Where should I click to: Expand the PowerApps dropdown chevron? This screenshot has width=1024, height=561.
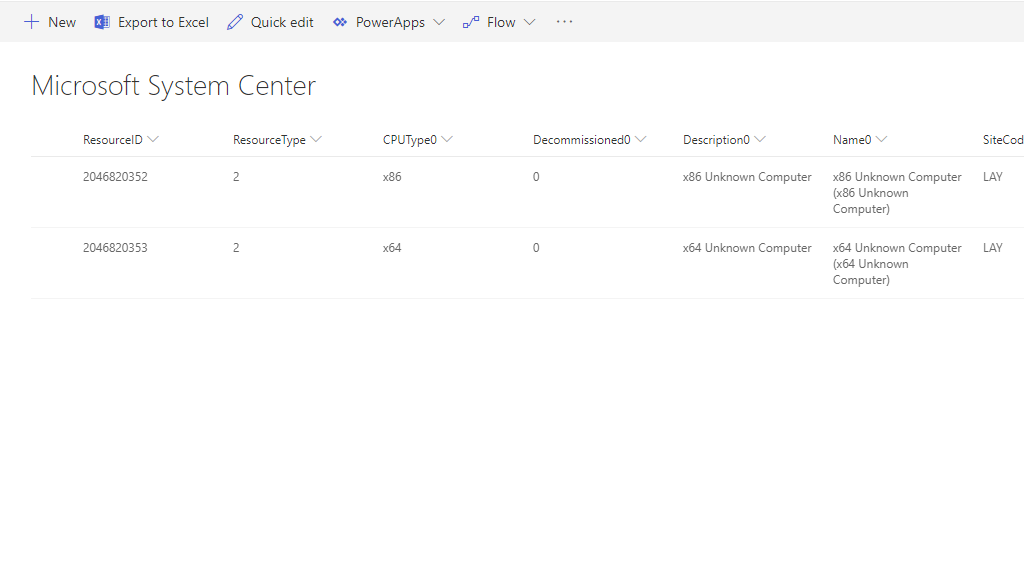point(439,22)
